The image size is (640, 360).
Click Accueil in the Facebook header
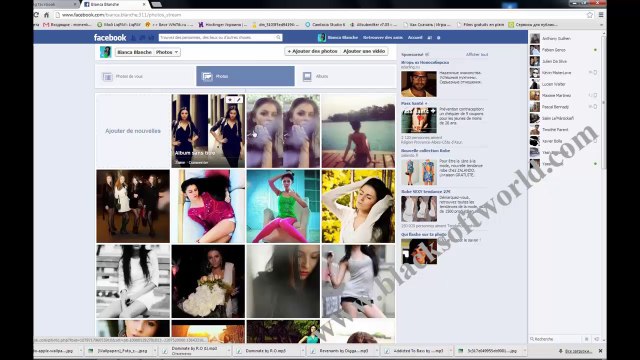pos(415,38)
